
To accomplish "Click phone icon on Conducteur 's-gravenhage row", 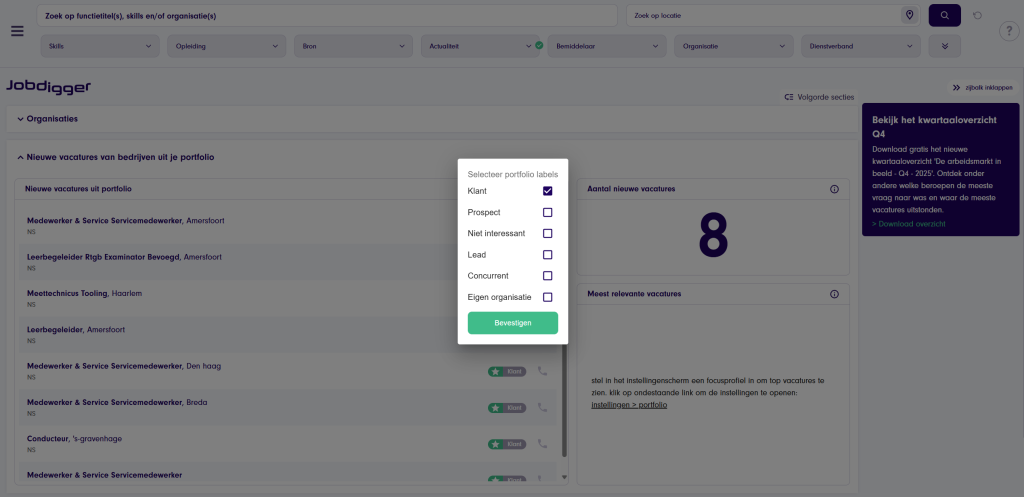I will 543,443.
